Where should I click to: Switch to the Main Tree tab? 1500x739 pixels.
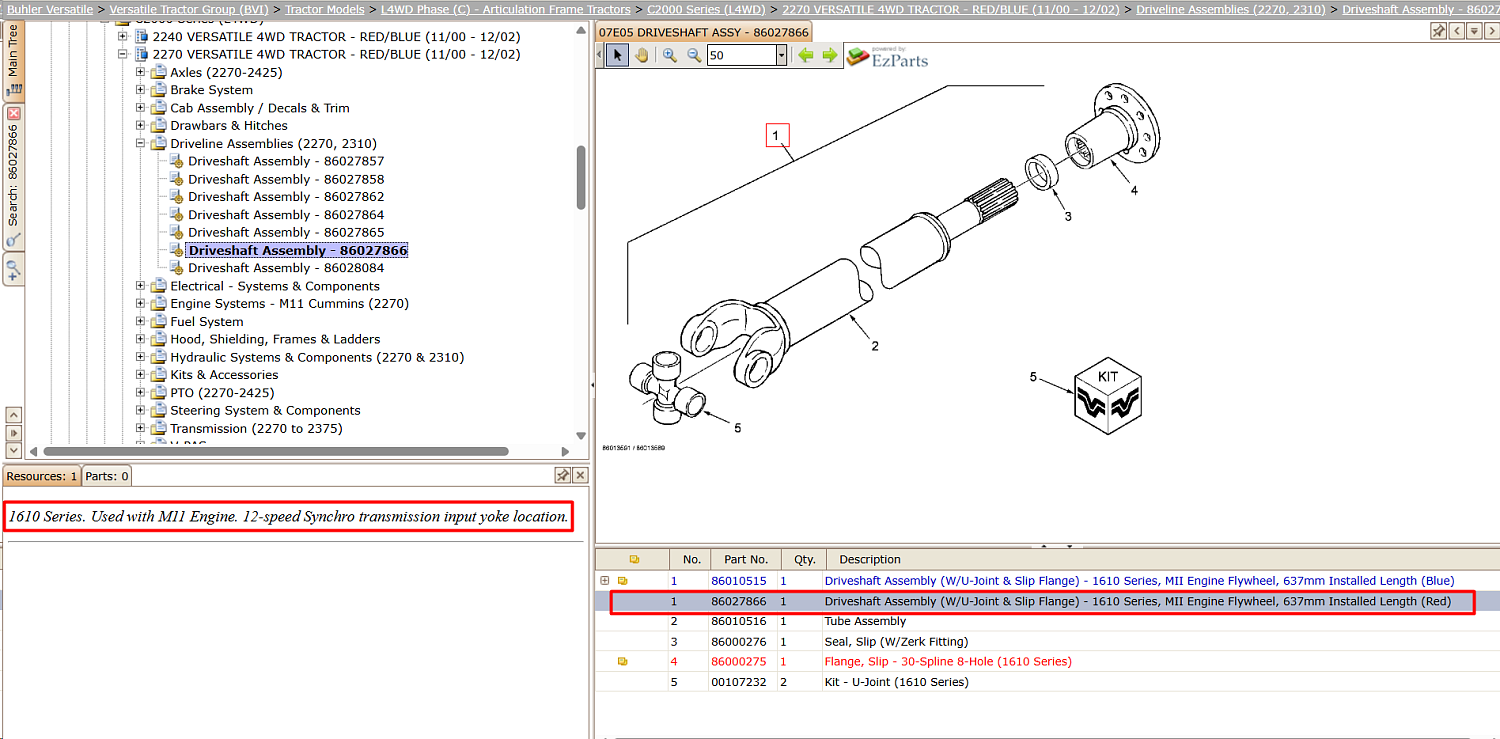(13, 62)
